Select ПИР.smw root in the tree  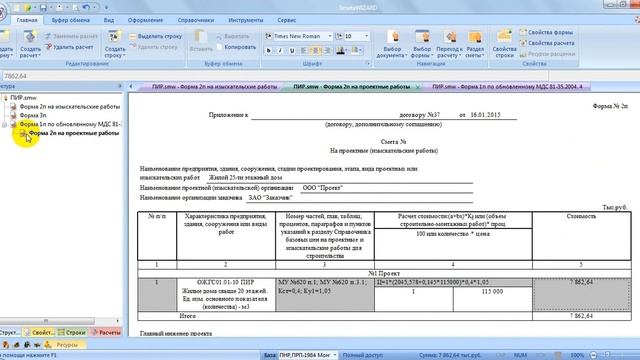[23, 98]
